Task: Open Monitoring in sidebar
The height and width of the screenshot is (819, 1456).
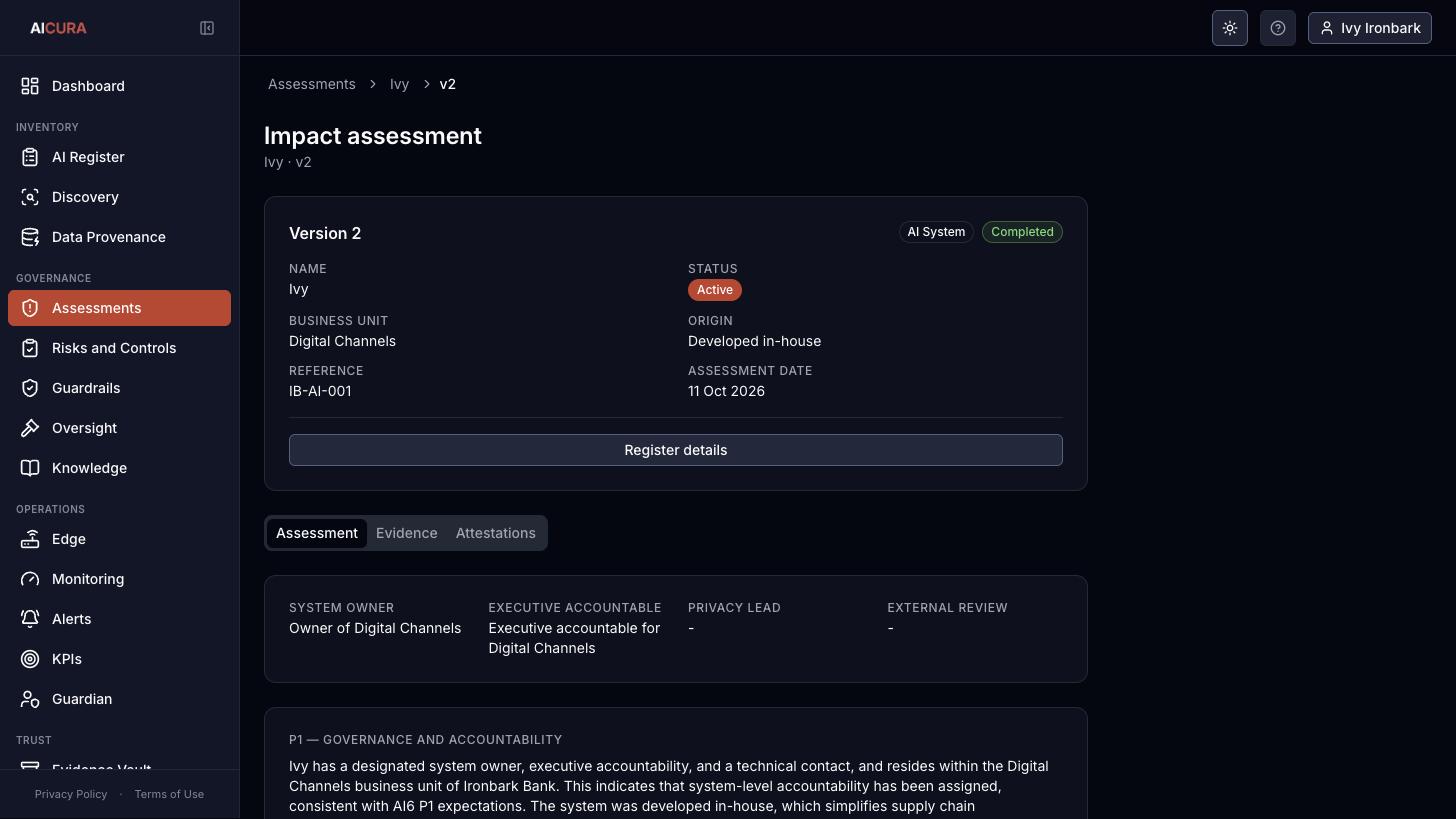Action: (x=119, y=579)
